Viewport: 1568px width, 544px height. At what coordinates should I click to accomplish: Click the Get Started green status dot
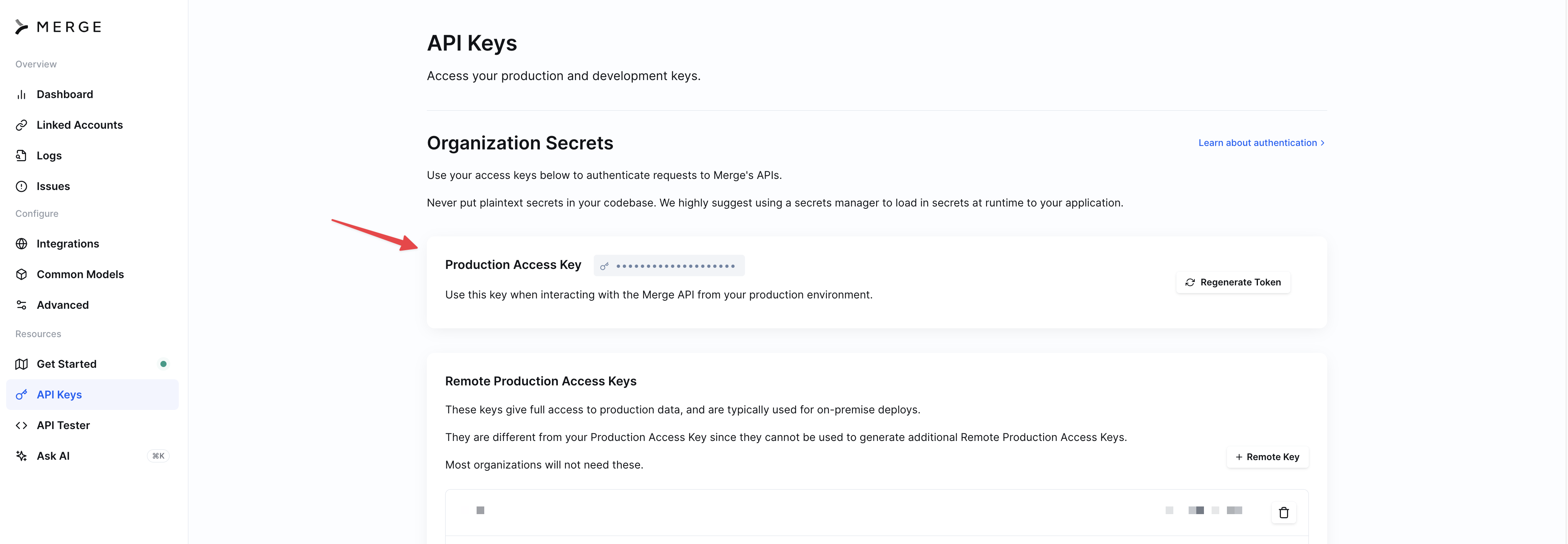coord(163,364)
